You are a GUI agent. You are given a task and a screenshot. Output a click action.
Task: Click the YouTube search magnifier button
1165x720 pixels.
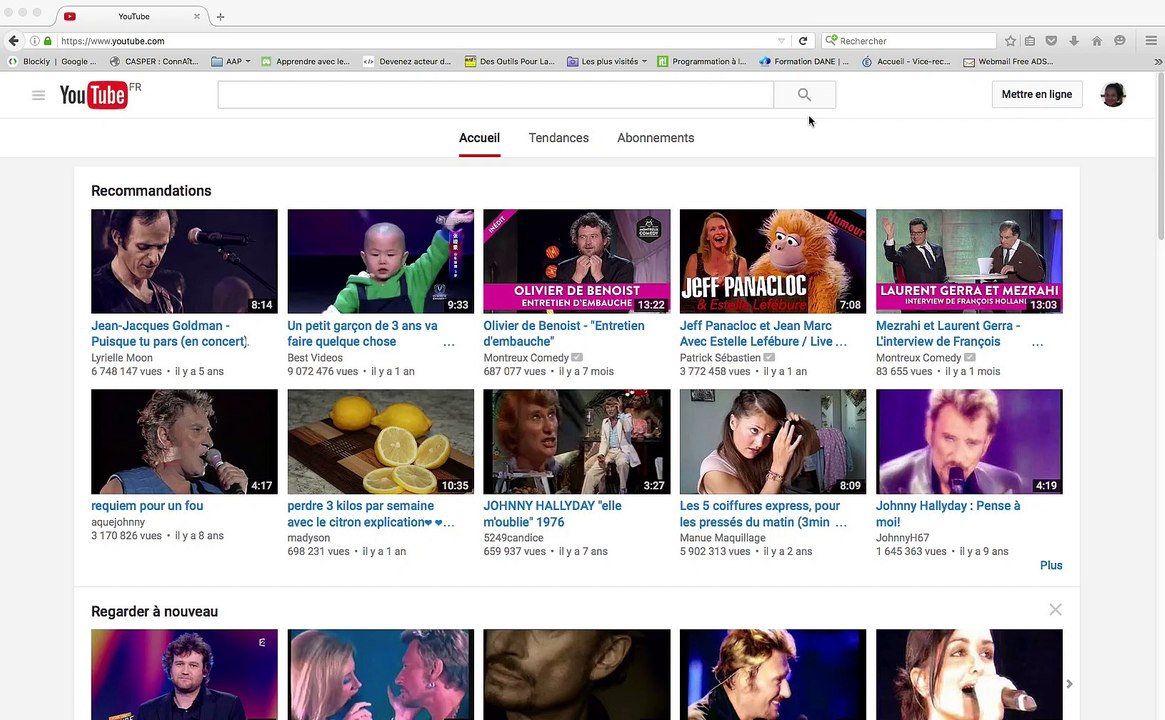point(805,95)
